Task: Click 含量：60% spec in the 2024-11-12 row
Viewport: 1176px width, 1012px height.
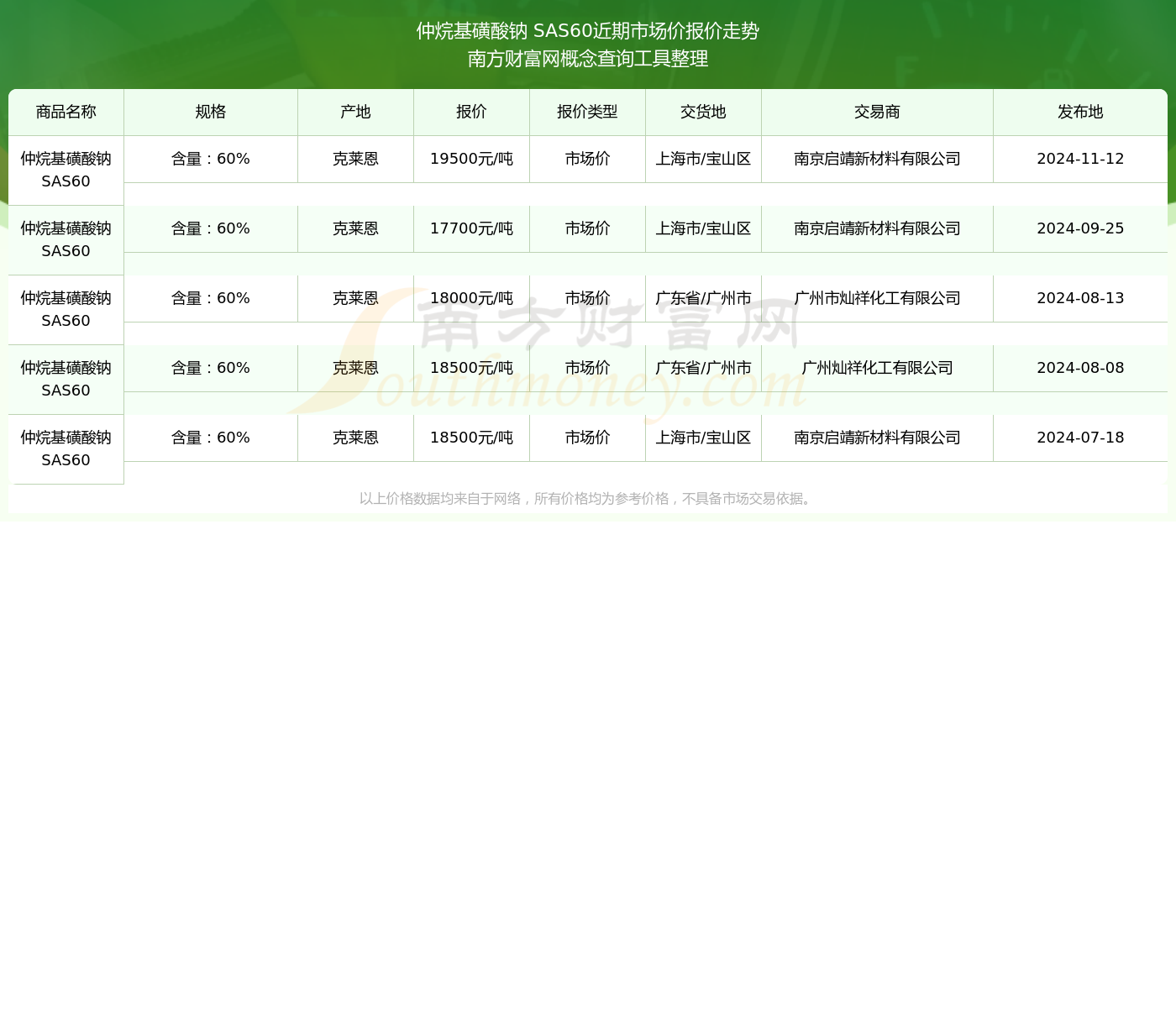Action: (210, 159)
